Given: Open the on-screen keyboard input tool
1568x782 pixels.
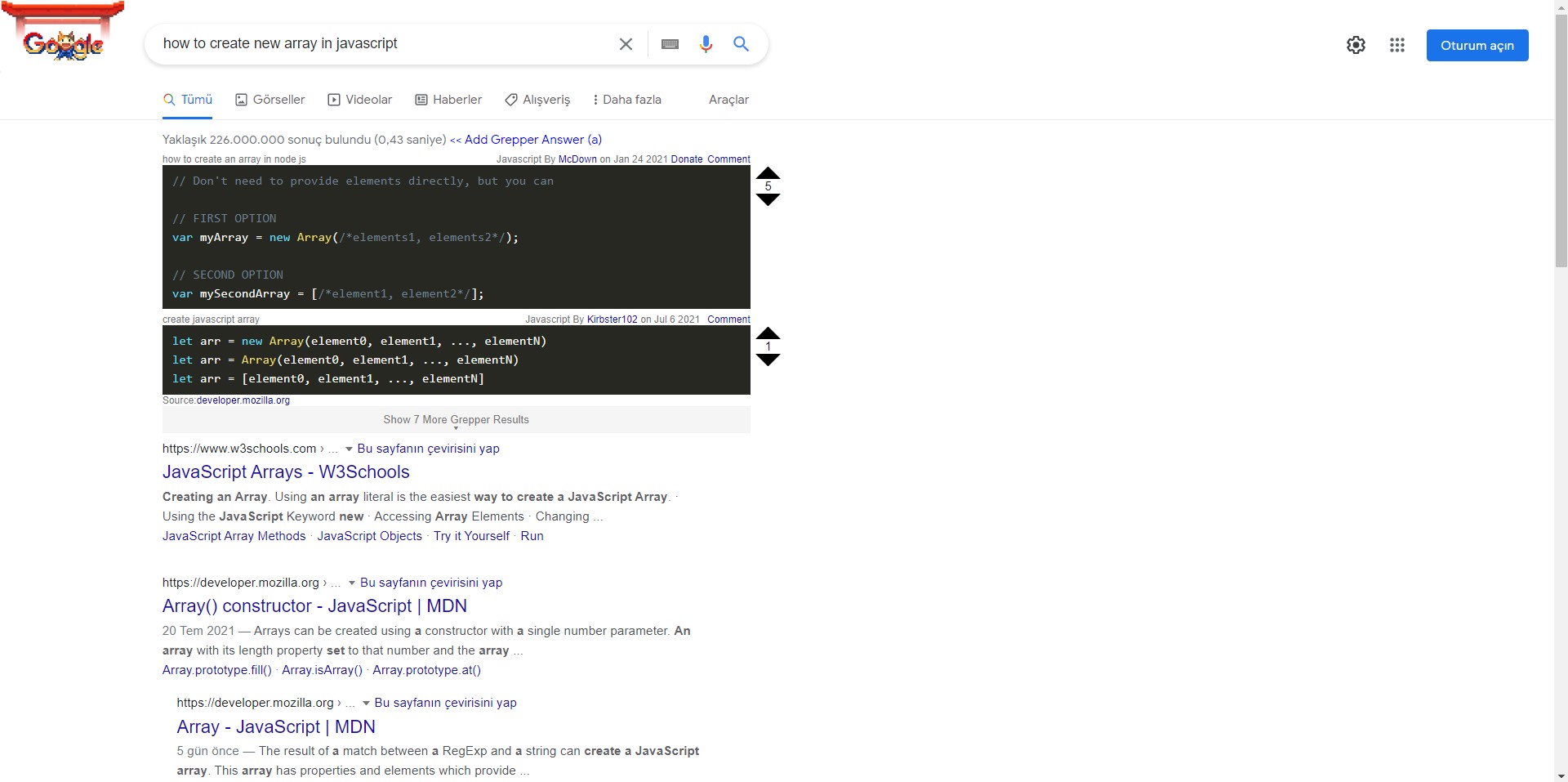Looking at the screenshot, I should [670, 44].
